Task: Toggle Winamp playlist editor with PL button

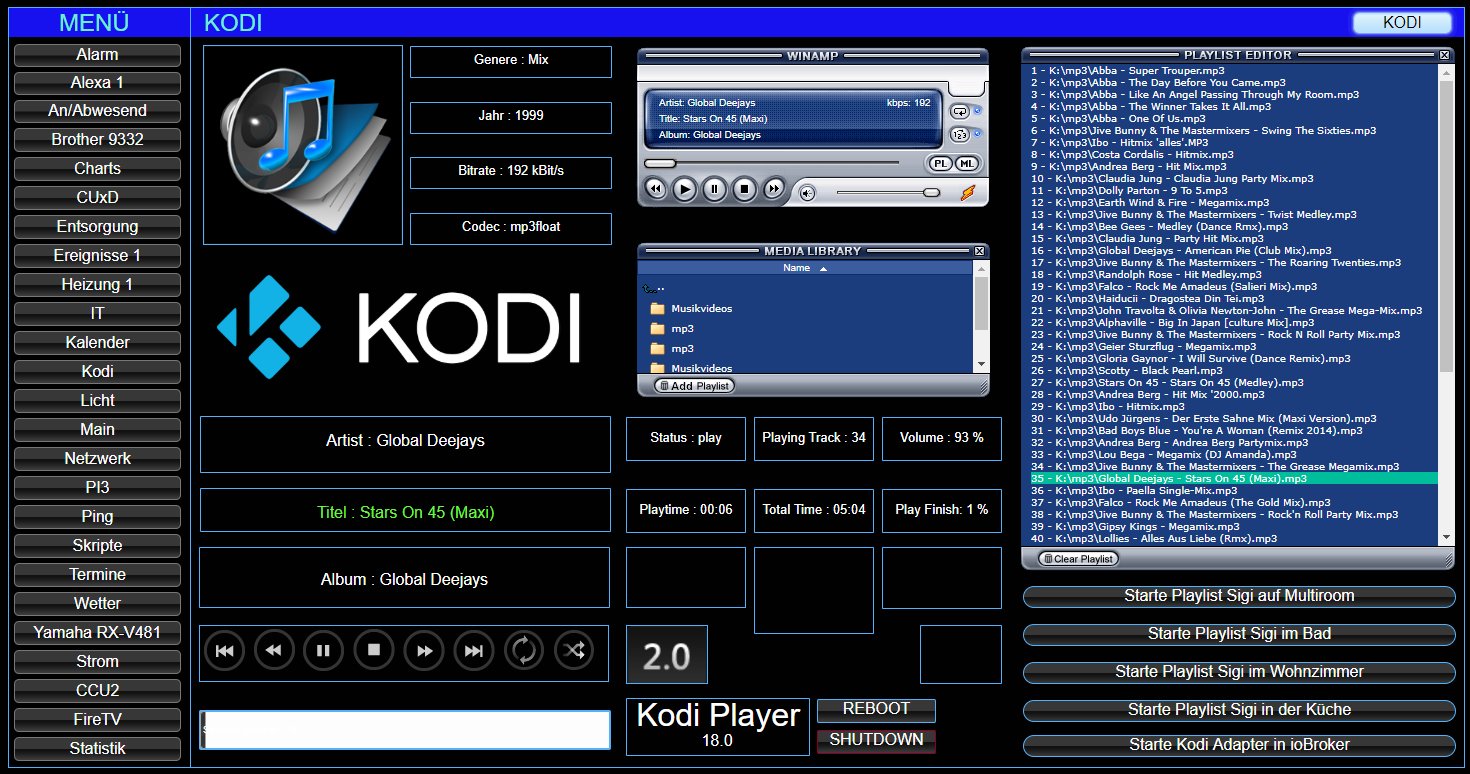Action: click(941, 163)
